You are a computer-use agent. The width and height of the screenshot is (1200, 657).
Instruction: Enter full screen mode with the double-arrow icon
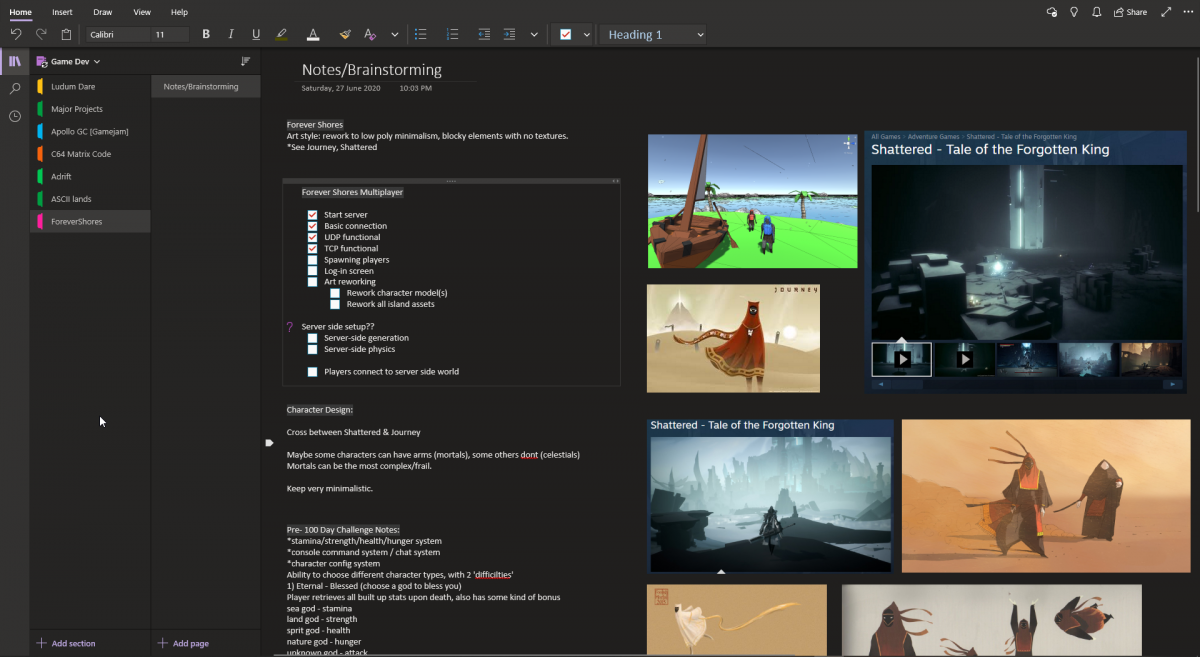[1166, 12]
